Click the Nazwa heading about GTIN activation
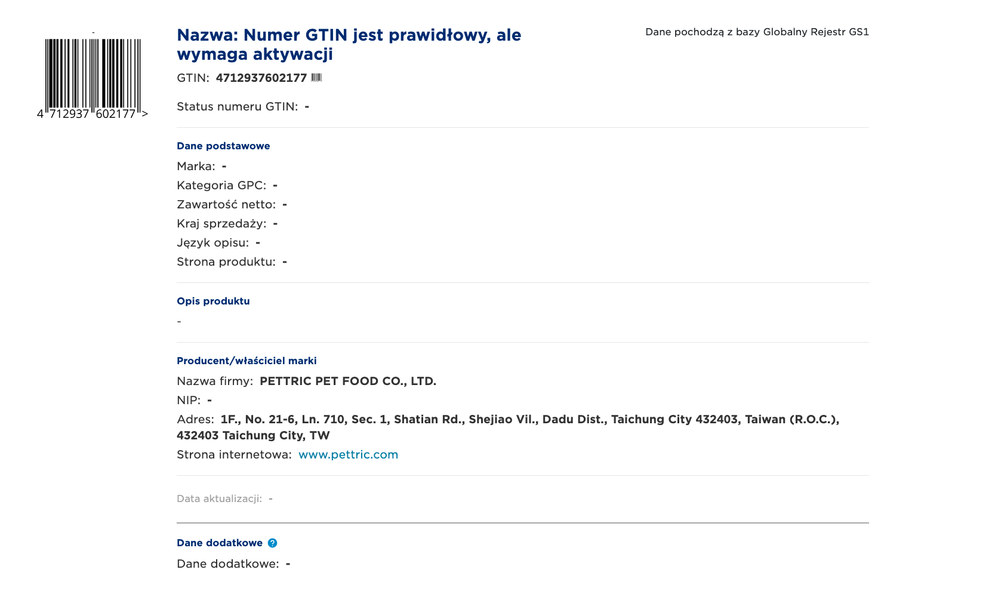The height and width of the screenshot is (603, 998). tap(348, 44)
